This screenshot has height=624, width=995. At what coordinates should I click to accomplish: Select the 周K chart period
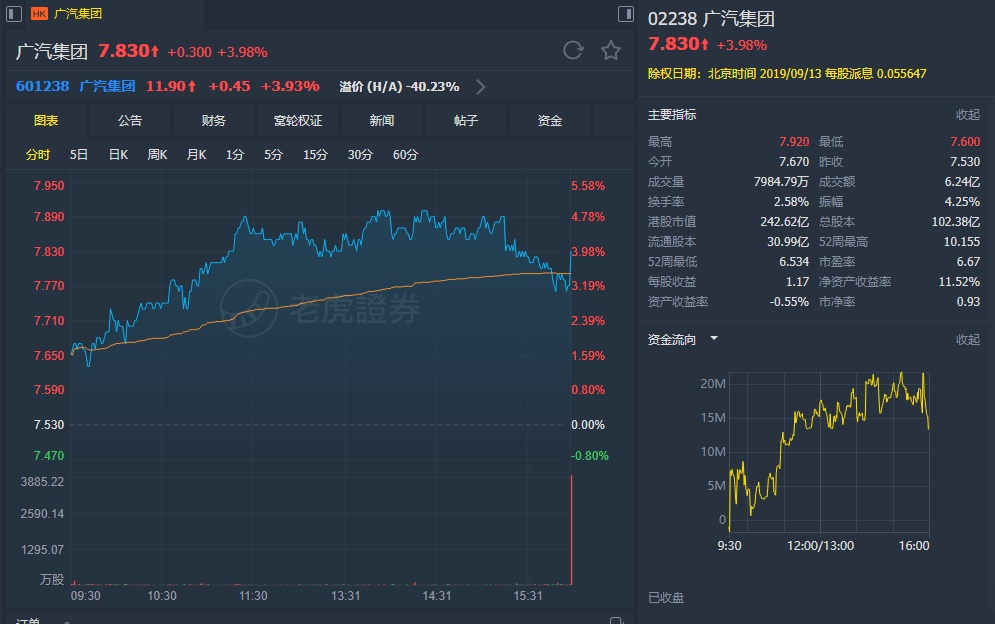click(157, 155)
